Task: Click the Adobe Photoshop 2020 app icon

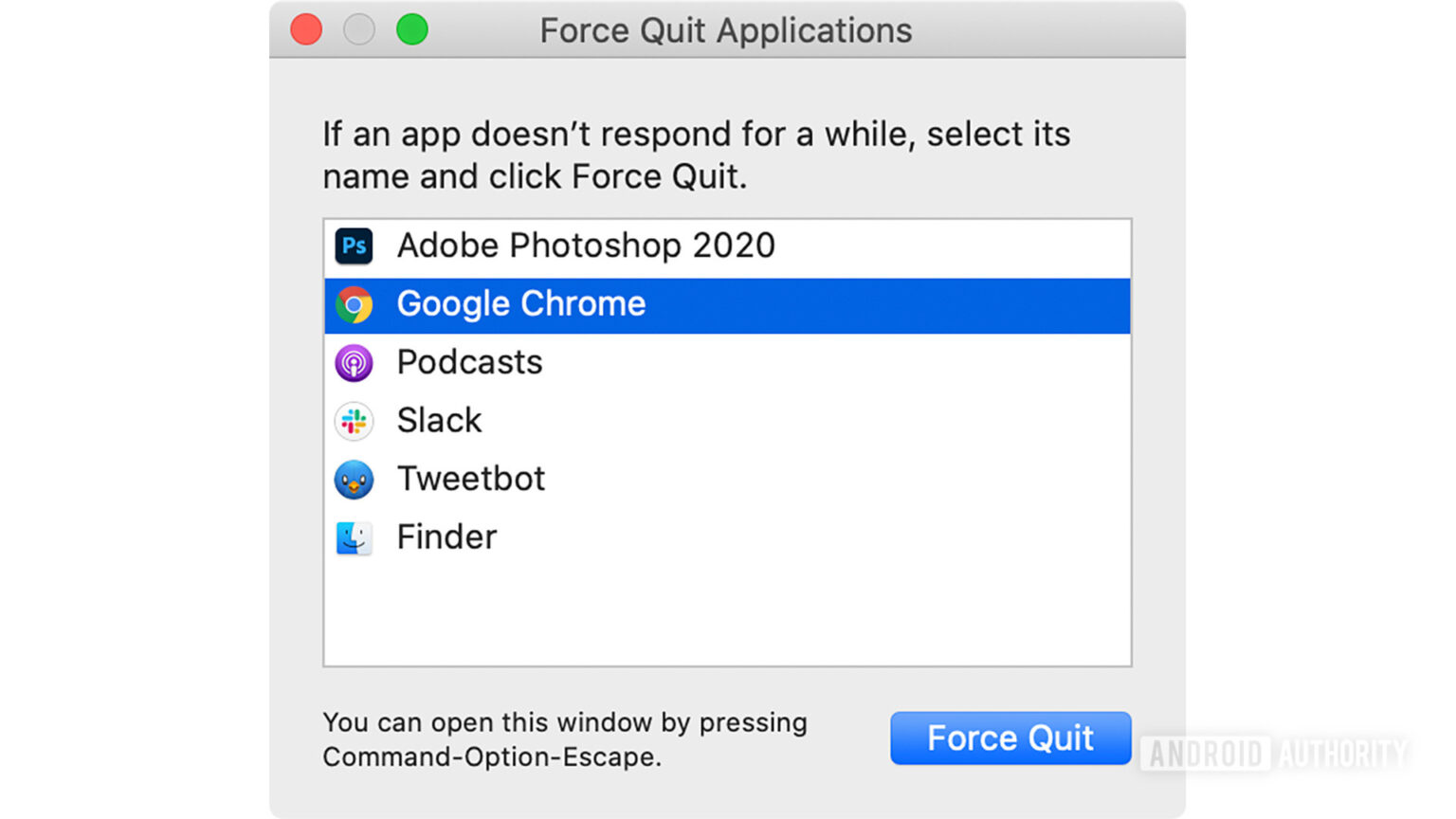Action: [354, 246]
